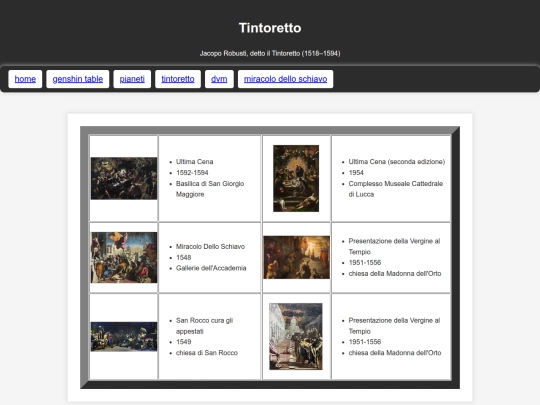Open the home navigation link
The width and height of the screenshot is (540, 405).
click(25, 79)
